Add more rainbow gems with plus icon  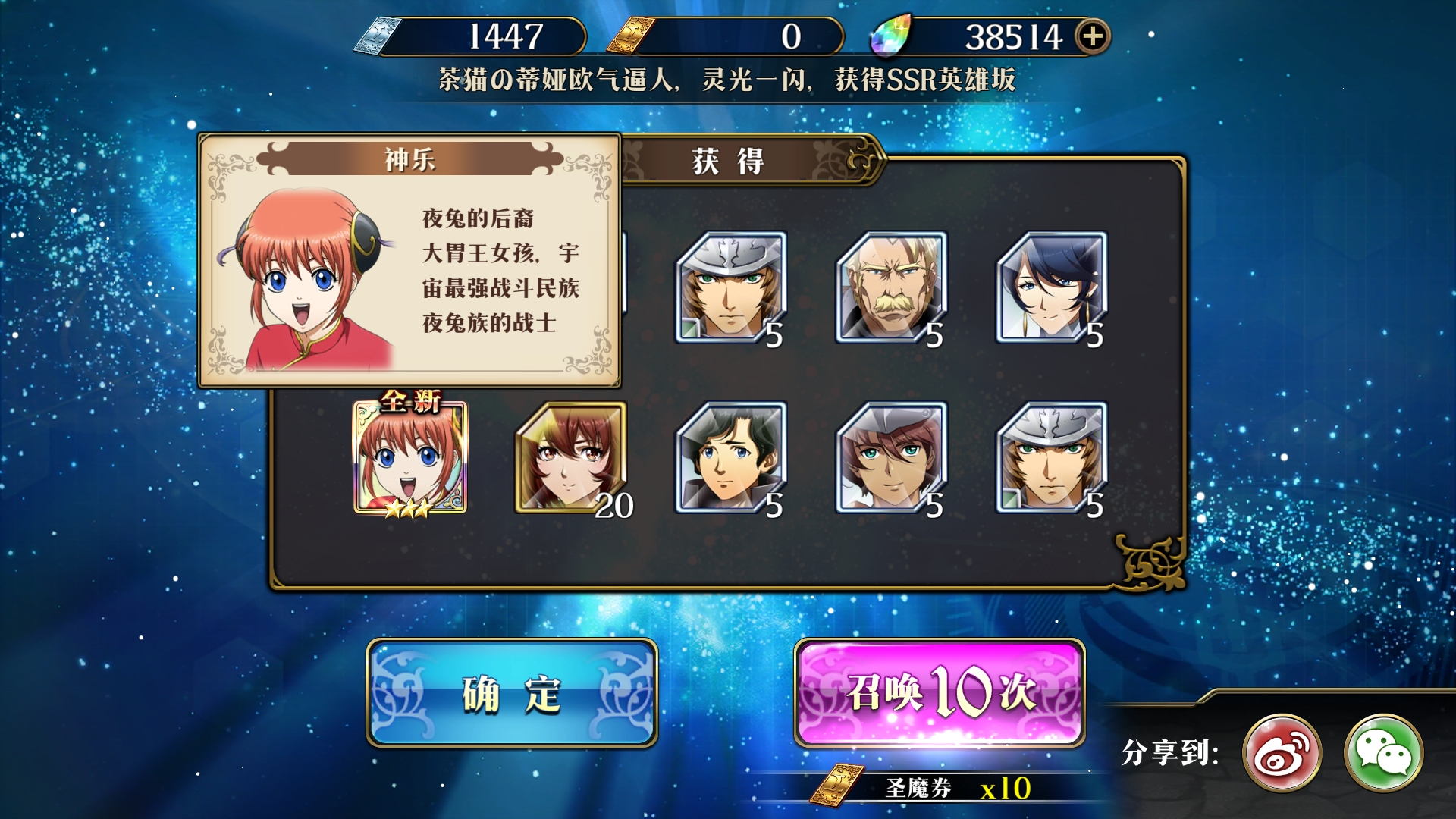(1093, 36)
